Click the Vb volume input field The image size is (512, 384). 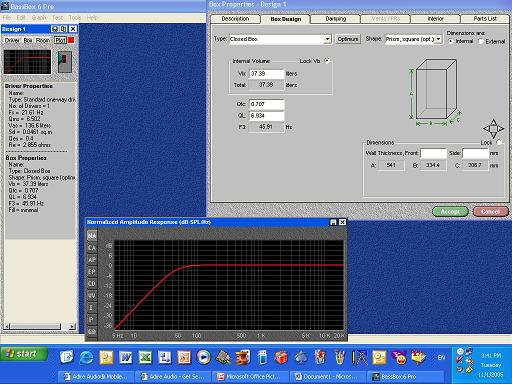267,74
